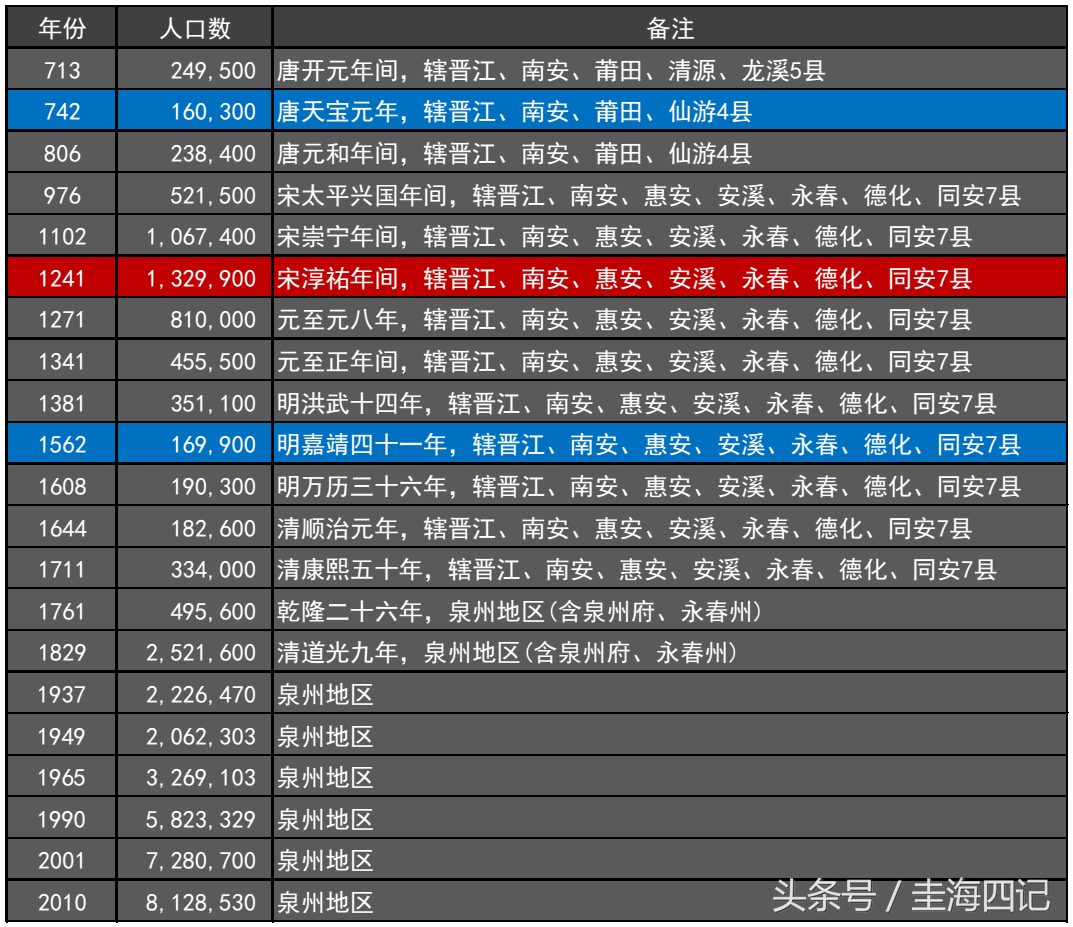Select population value 190,300
Viewport: 1073px width, 927px height.
[213, 486]
